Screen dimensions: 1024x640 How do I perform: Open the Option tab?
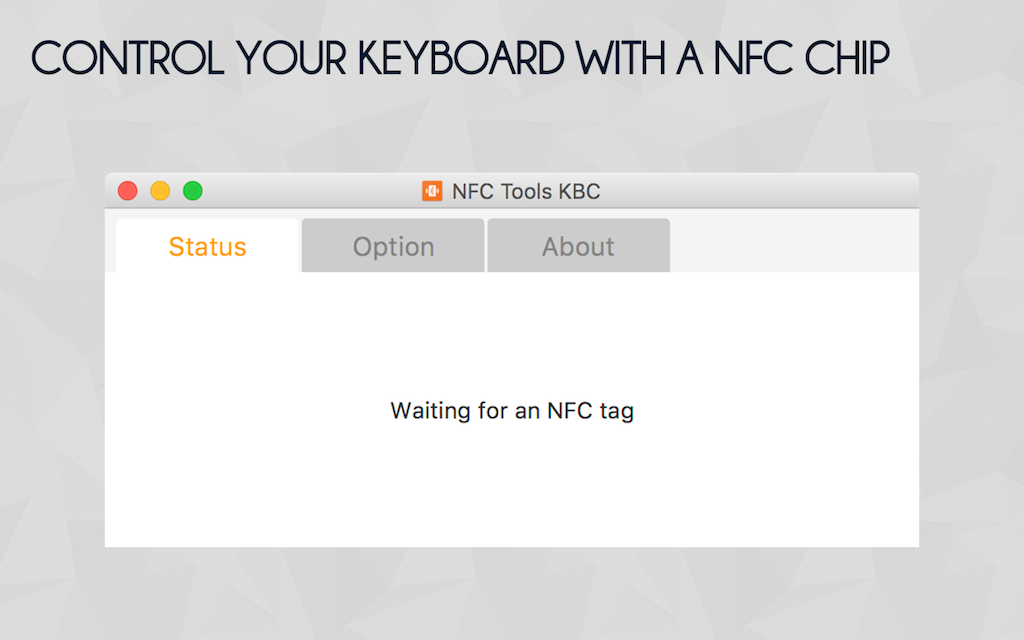point(393,247)
